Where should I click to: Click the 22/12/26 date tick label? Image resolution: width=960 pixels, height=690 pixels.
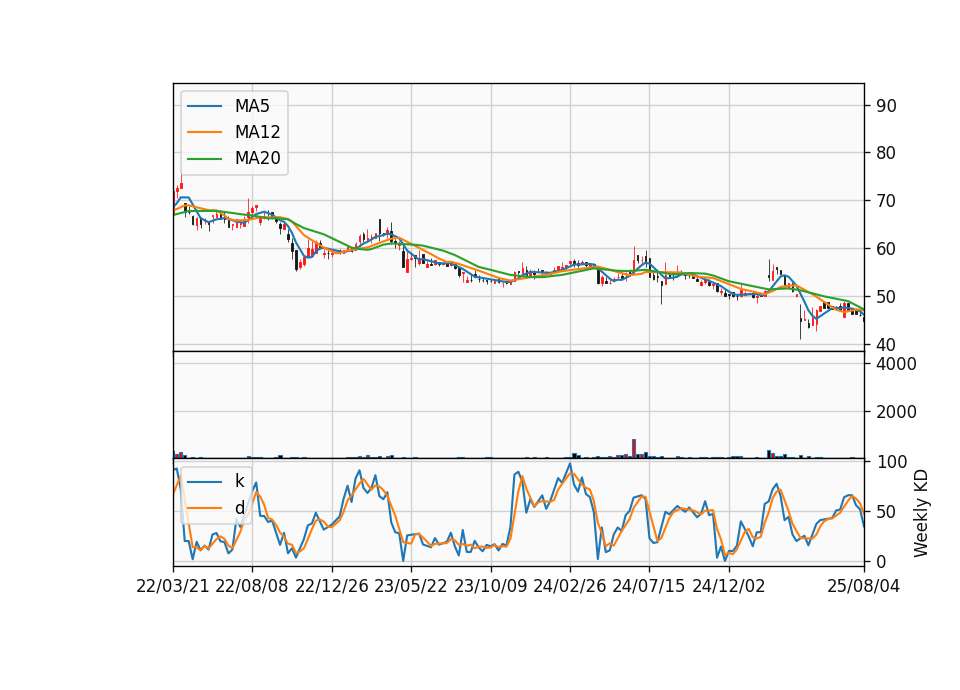pyautogui.click(x=332, y=586)
